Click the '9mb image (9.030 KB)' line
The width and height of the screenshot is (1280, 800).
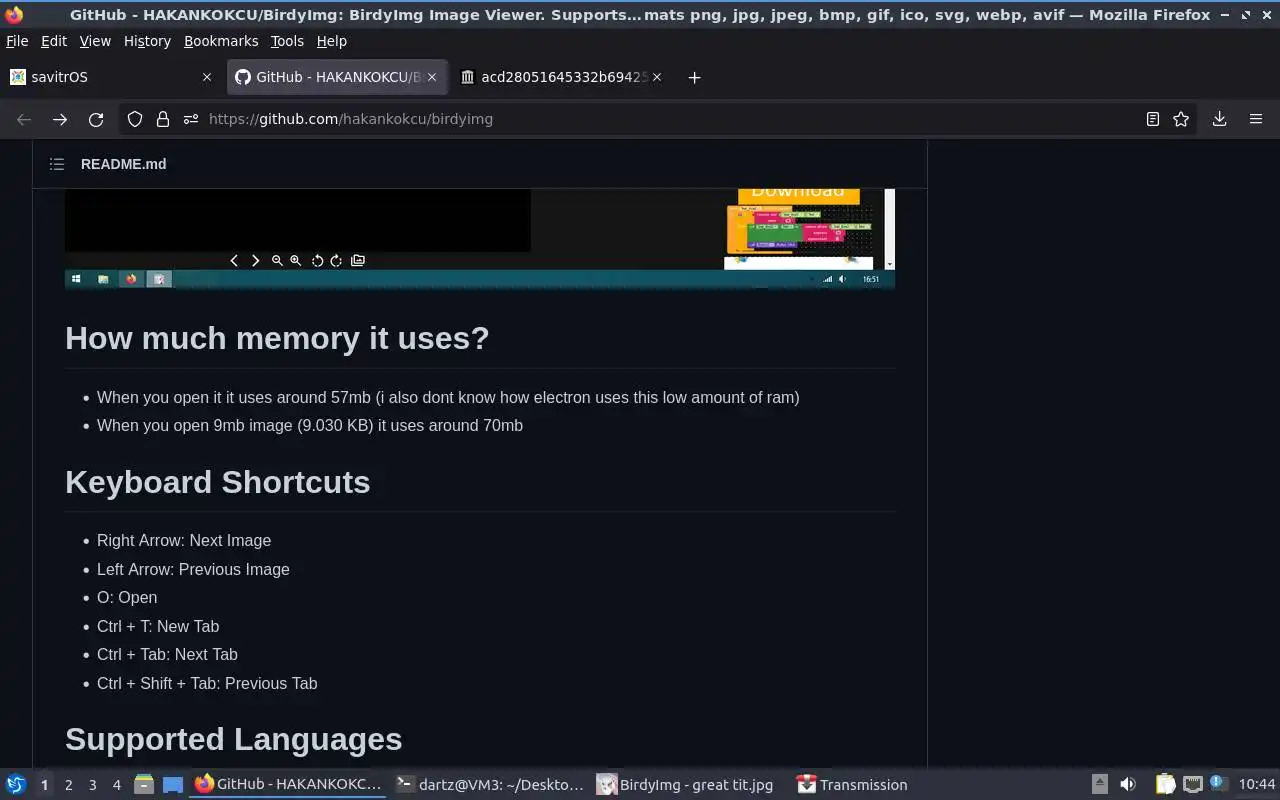pos(310,425)
